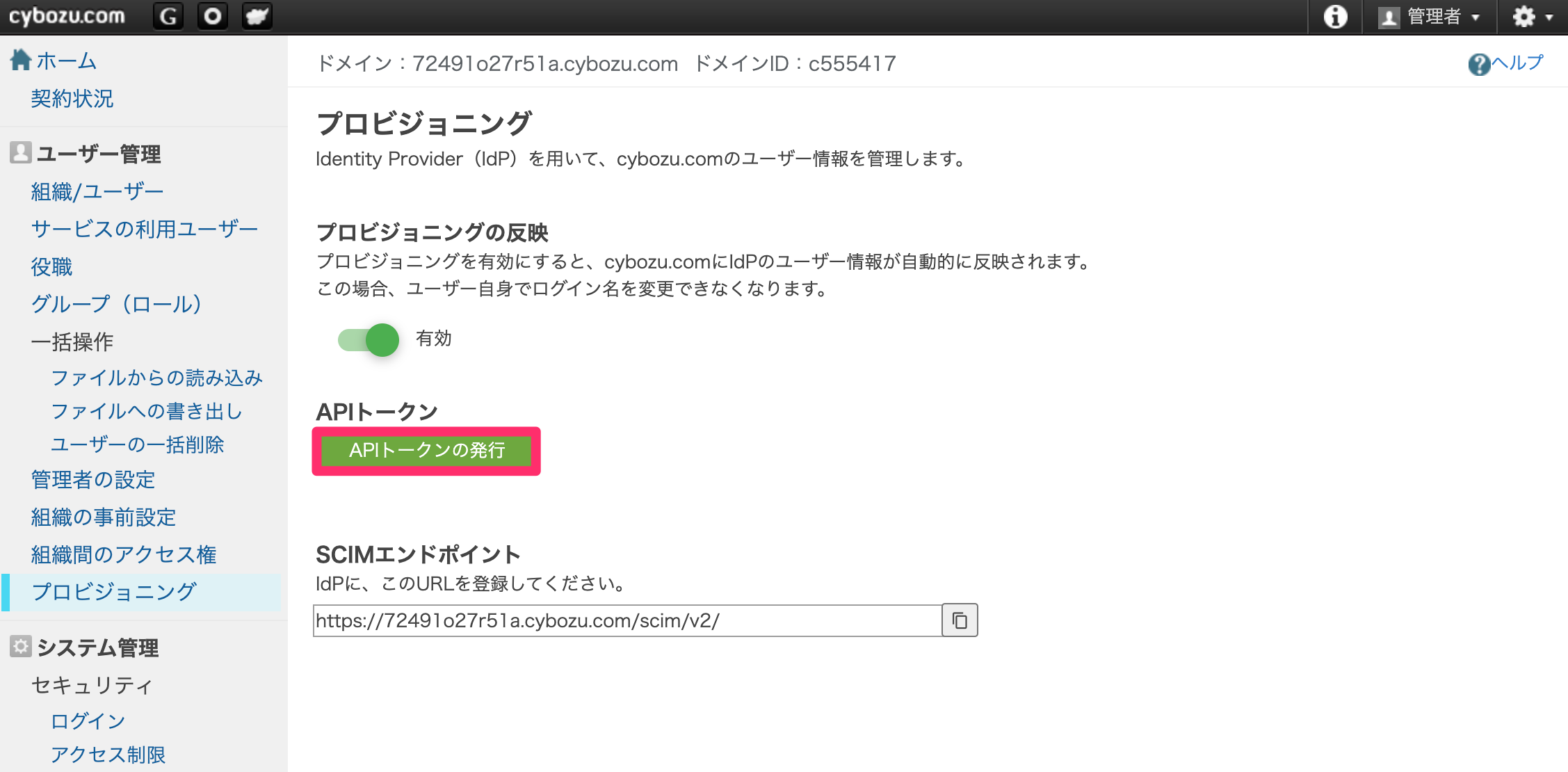The height and width of the screenshot is (772, 1568).
Task: Open 組織/ユーザー in the sidebar
Action: (x=97, y=191)
